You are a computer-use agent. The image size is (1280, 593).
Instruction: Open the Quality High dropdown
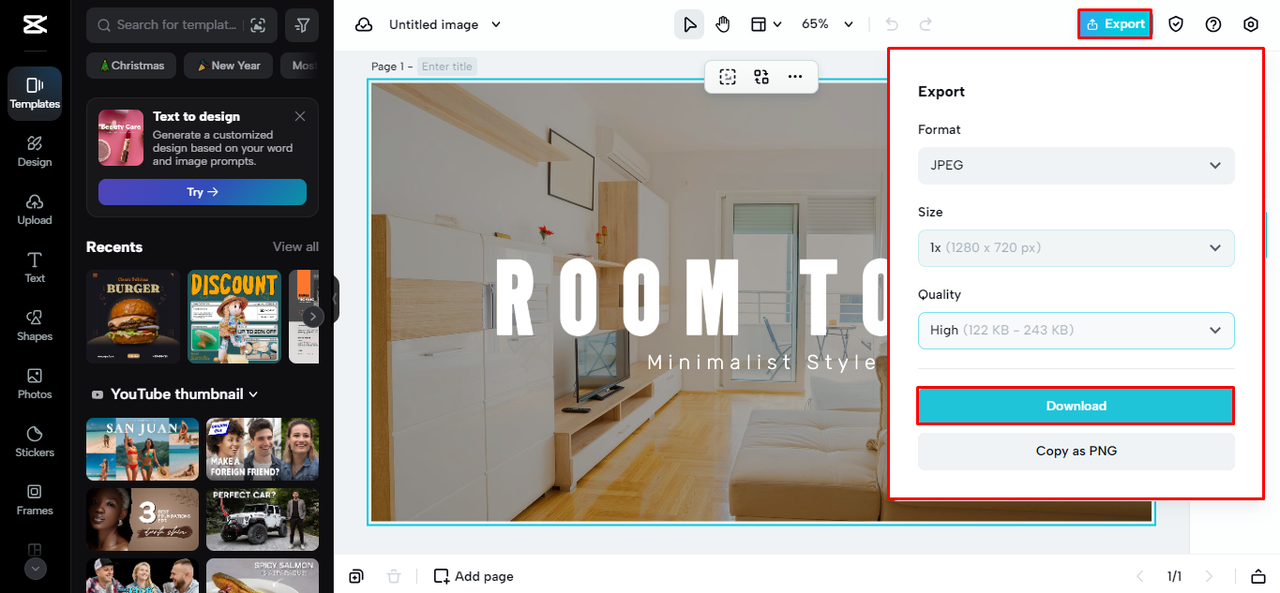(x=1076, y=330)
